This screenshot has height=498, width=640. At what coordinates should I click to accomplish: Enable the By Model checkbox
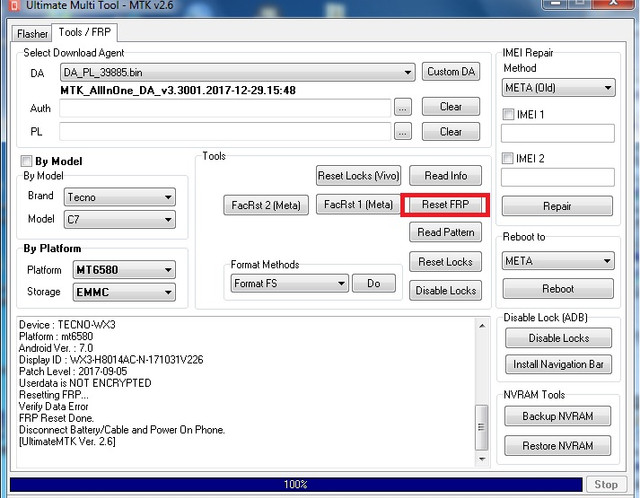(x=26, y=161)
